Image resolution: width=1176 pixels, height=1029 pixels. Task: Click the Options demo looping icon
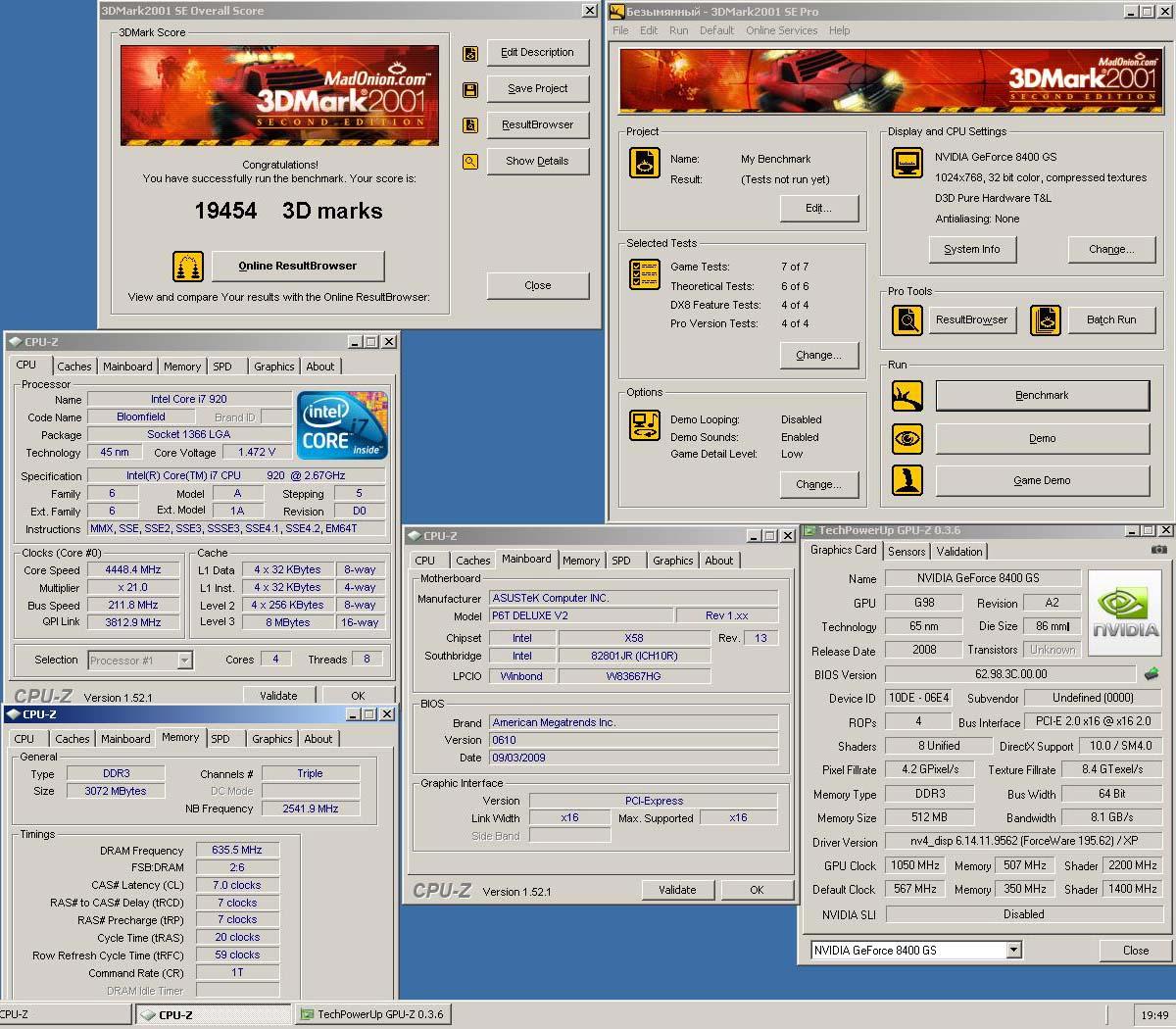645,426
